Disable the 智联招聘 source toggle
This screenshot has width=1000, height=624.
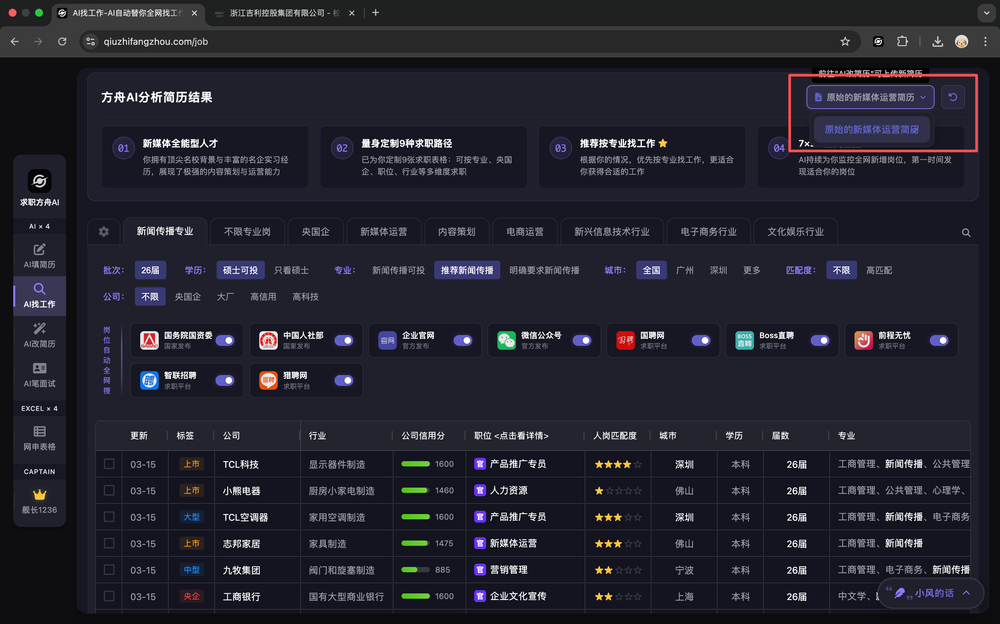pyautogui.click(x=225, y=380)
